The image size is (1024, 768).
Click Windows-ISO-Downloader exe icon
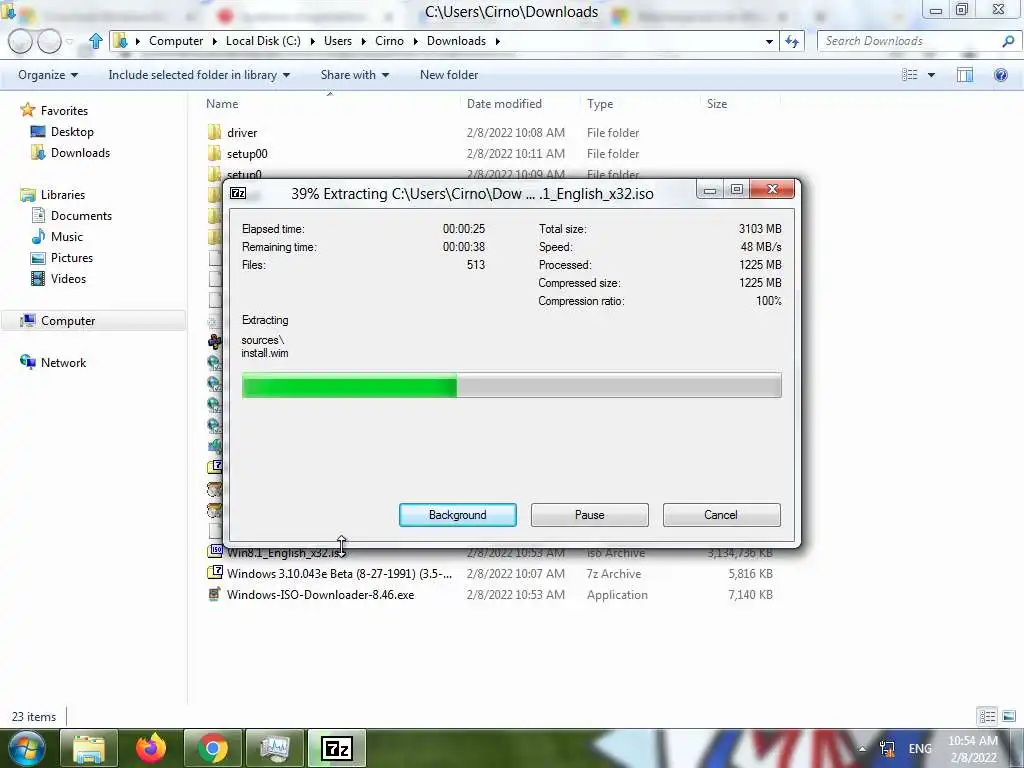214,594
